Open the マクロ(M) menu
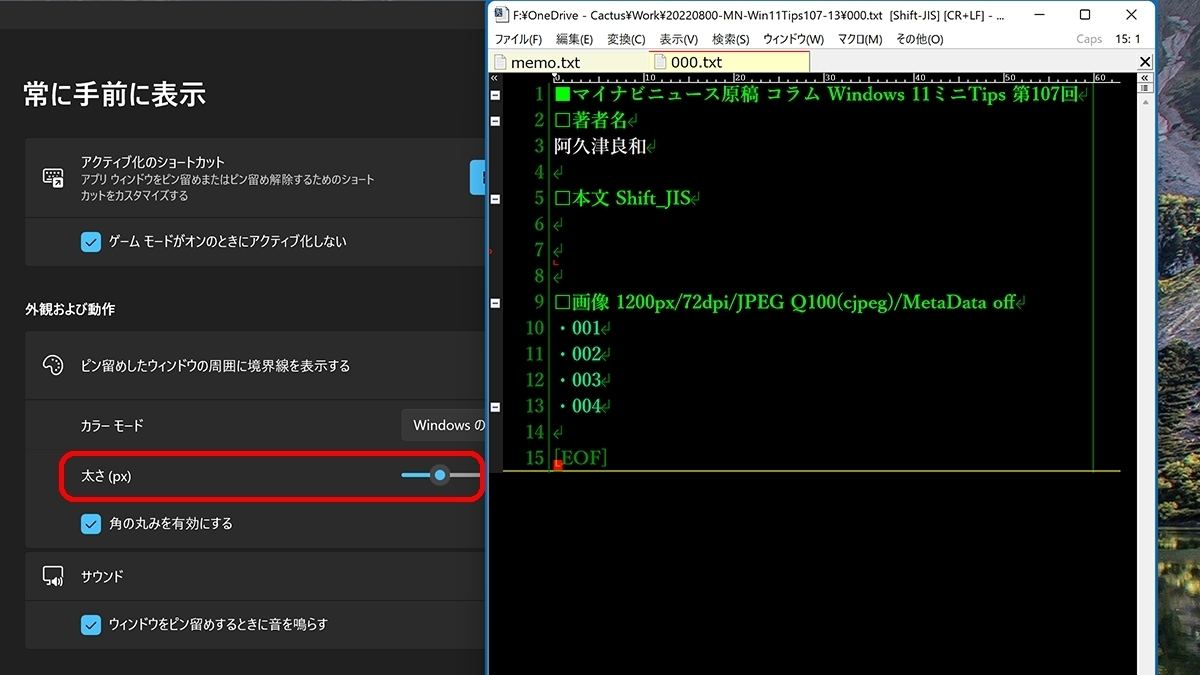 [860, 39]
